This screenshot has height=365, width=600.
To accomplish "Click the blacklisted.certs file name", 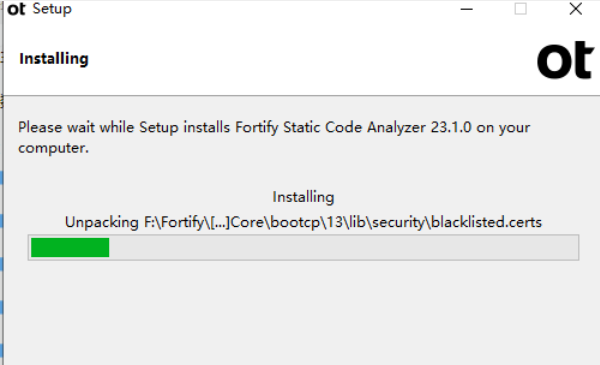I will tap(487, 222).
